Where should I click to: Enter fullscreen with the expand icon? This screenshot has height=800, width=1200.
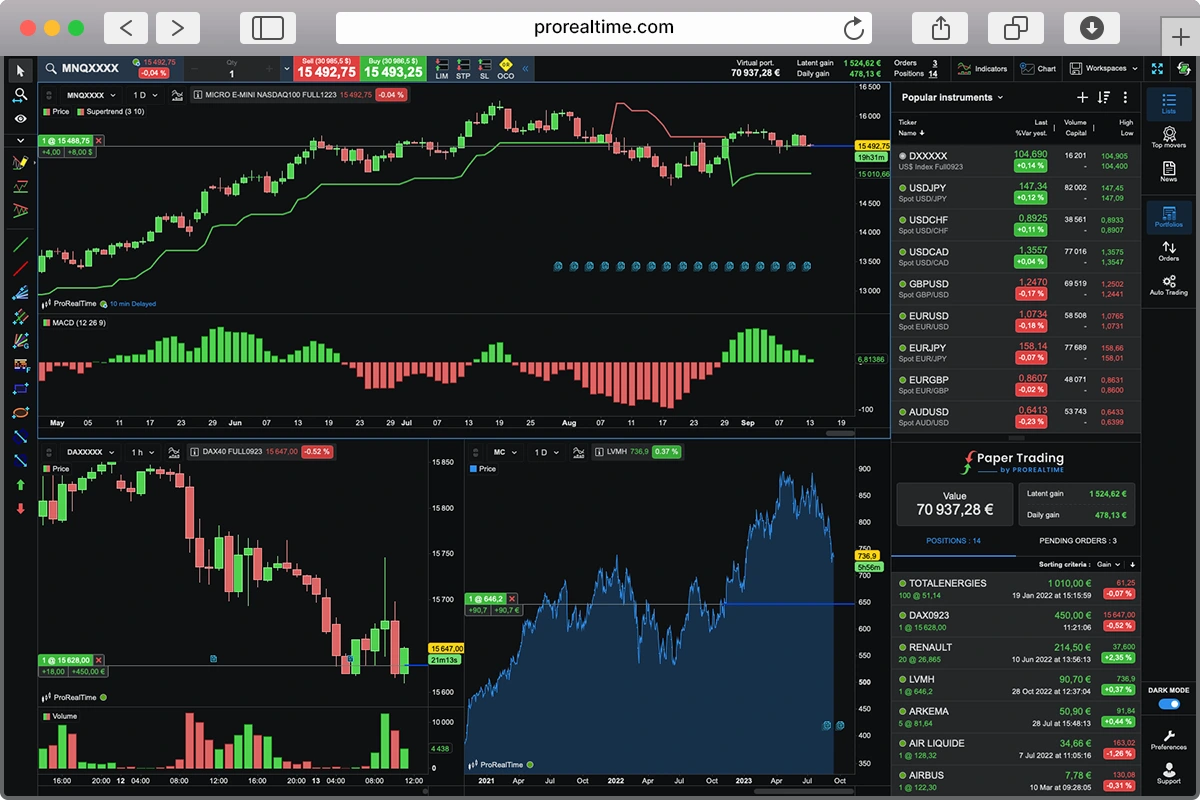tap(1157, 69)
